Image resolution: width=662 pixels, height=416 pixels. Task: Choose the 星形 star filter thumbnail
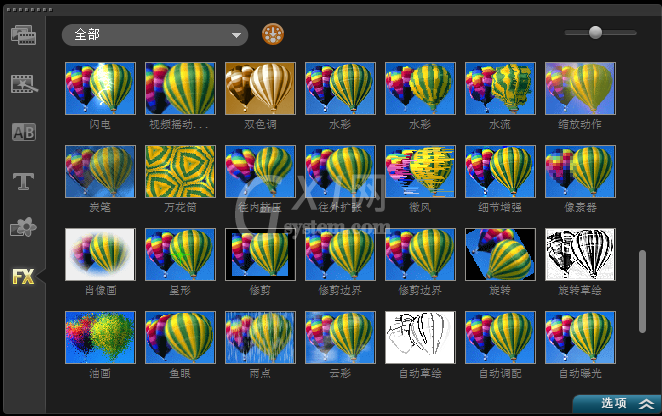(180, 254)
